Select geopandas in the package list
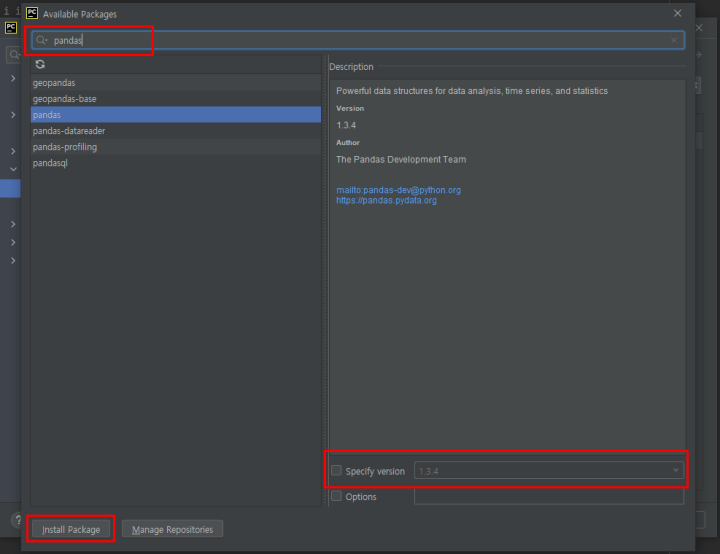This screenshot has height=554, width=720. tap(176, 83)
